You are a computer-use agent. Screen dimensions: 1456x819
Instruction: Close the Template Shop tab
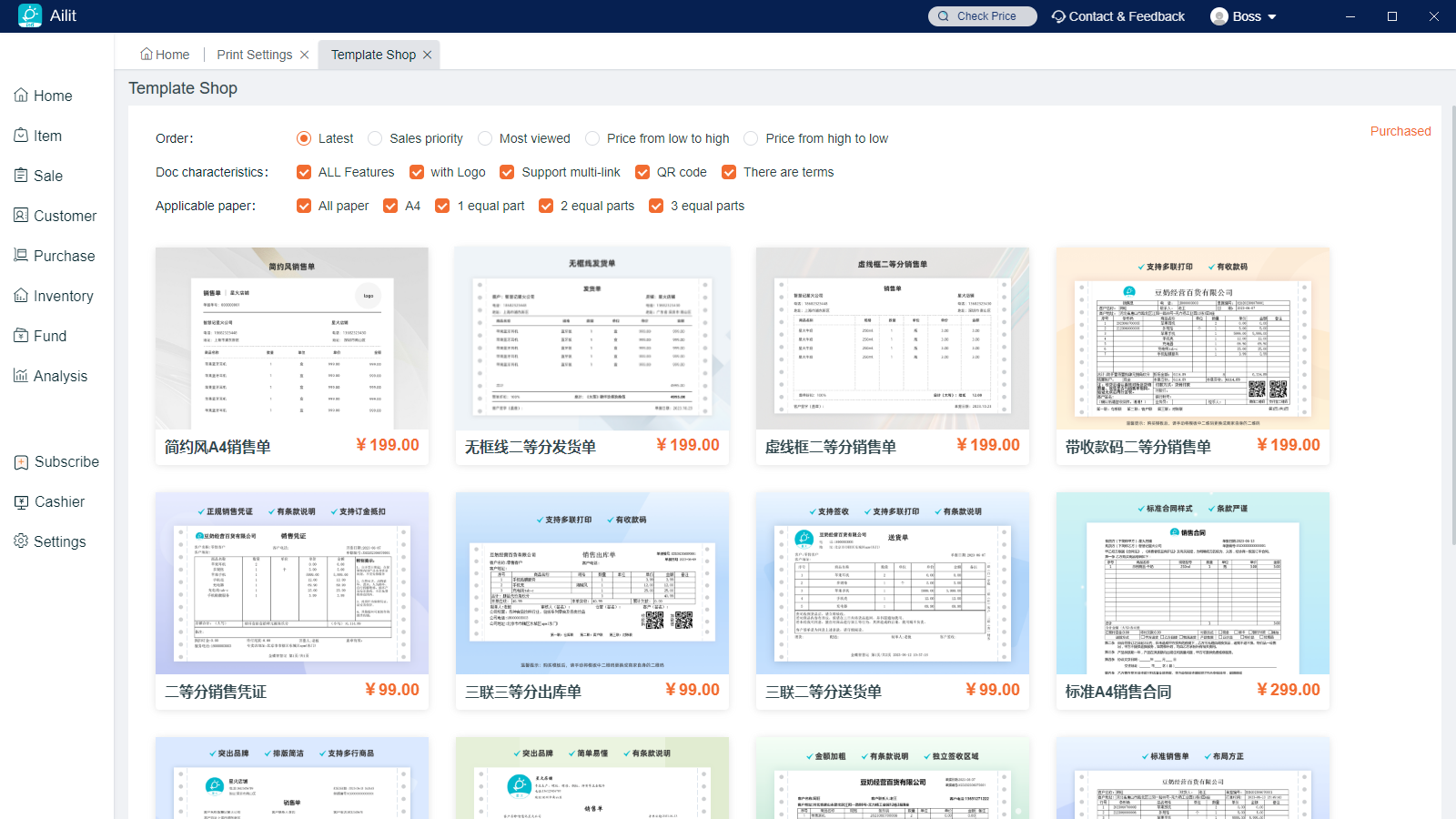pos(428,55)
